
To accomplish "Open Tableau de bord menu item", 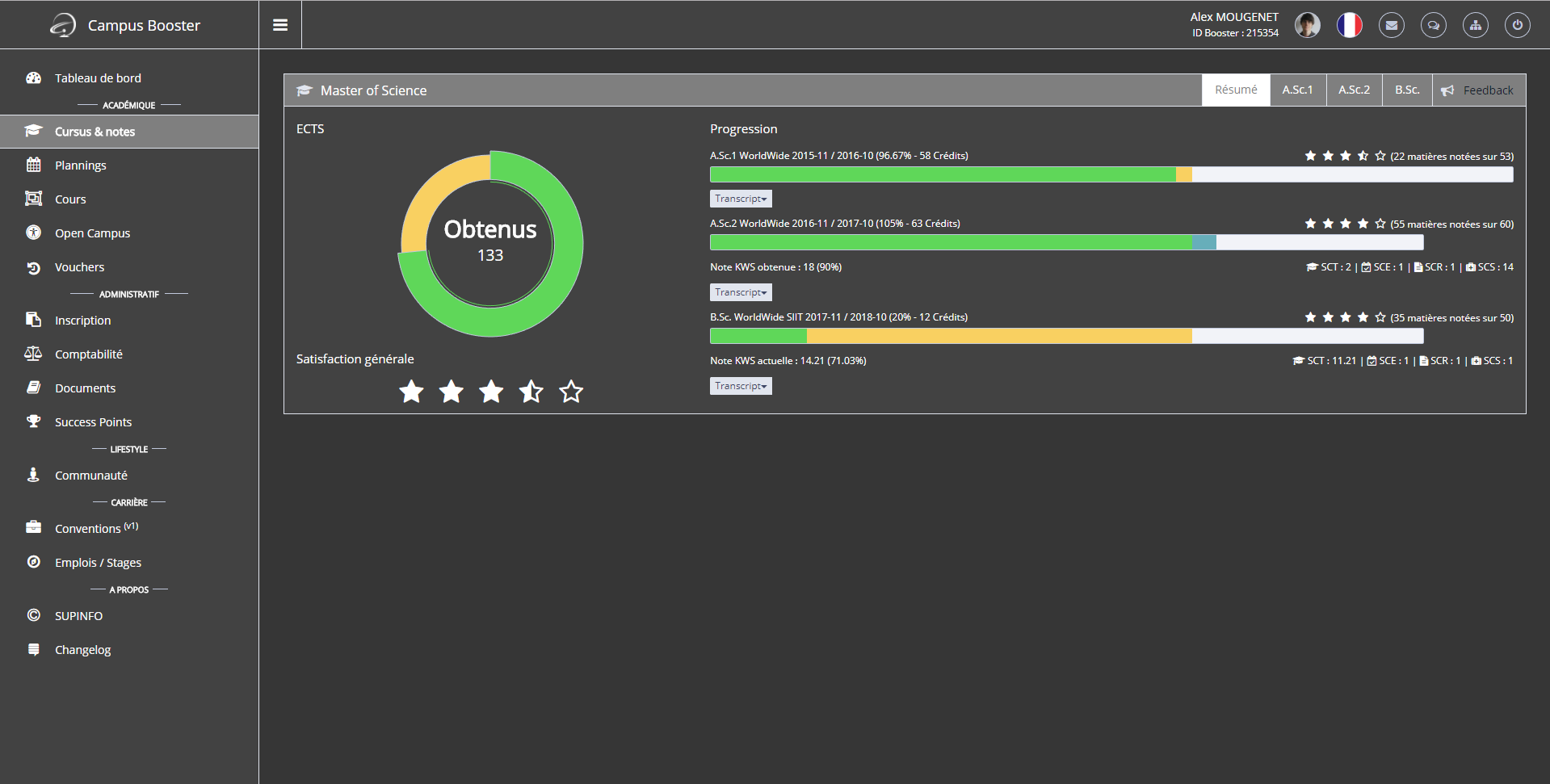I will 98,78.
